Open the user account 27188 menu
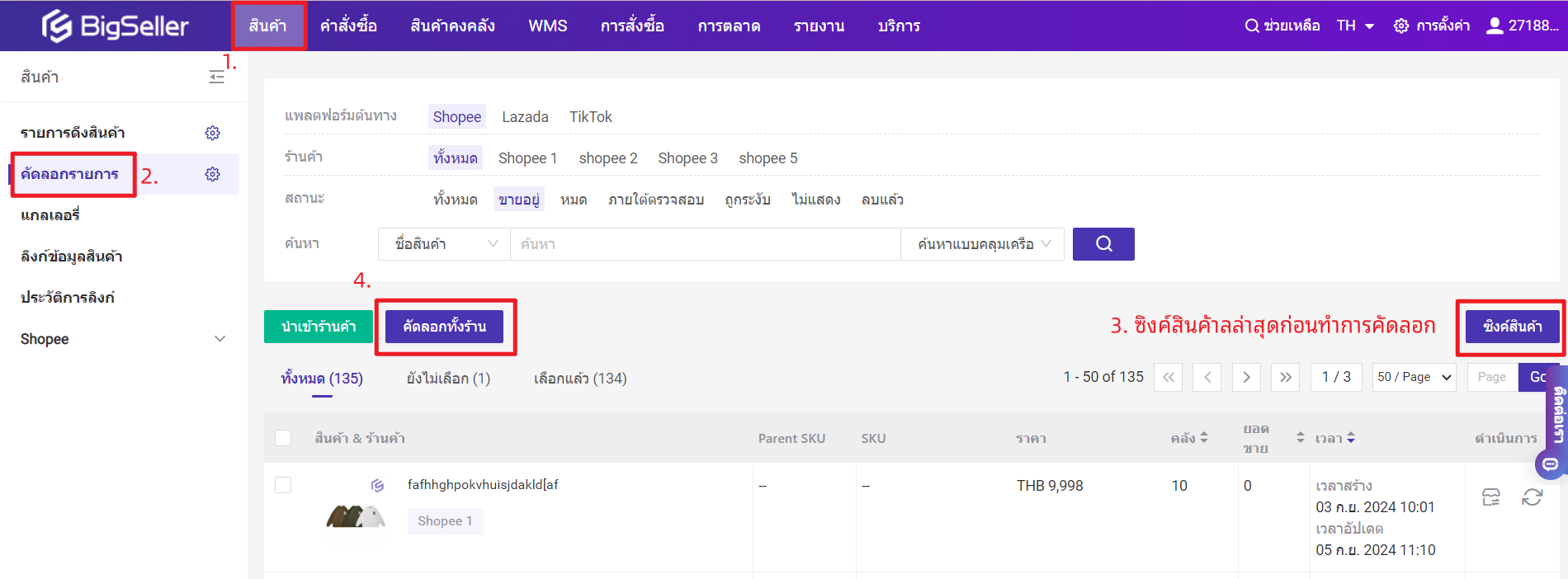This screenshot has width=1568, height=579. pyautogui.click(x=1523, y=26)
